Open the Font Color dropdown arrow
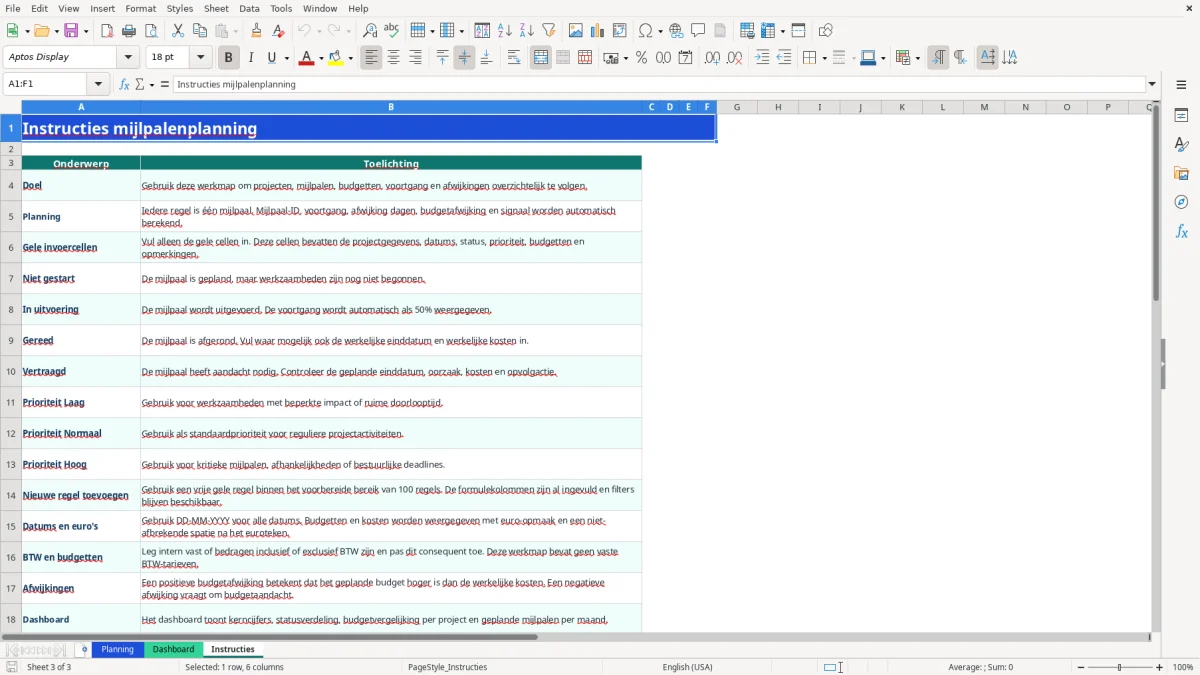Viewport: 1200px width, 675px height. 321,58
